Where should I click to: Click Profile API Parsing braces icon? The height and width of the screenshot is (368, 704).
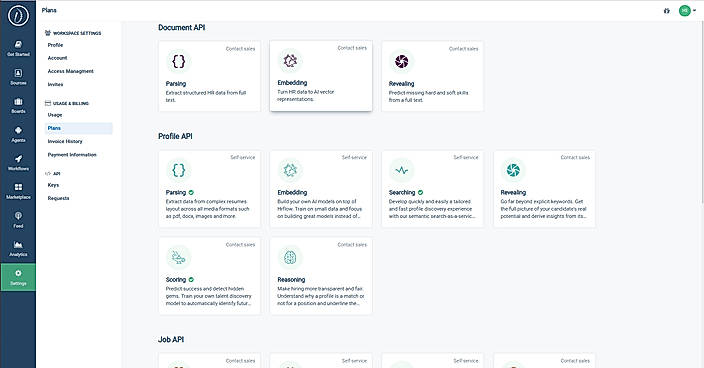[x=179, y=170]
